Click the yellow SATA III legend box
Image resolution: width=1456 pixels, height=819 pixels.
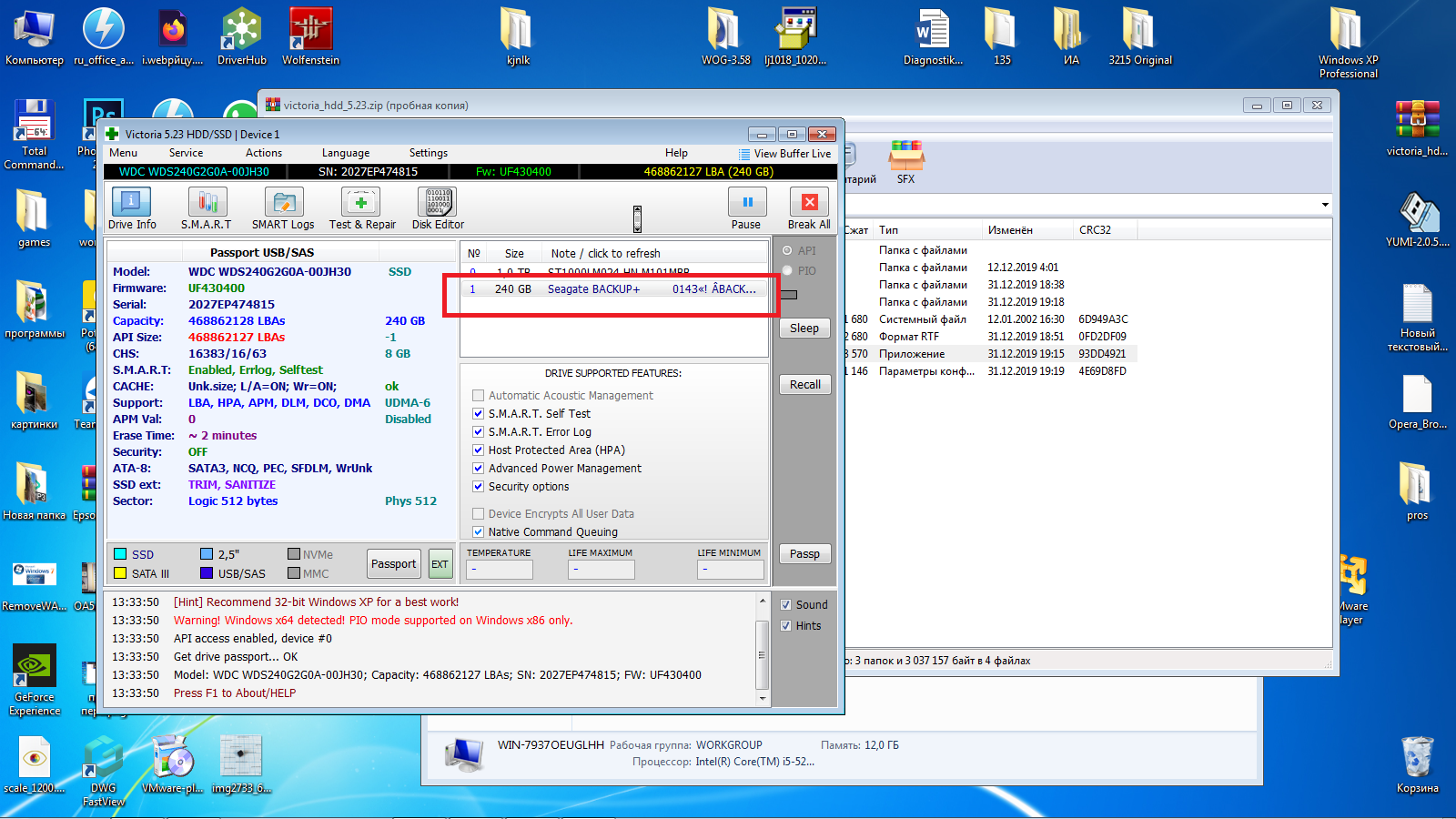(120, 573)
